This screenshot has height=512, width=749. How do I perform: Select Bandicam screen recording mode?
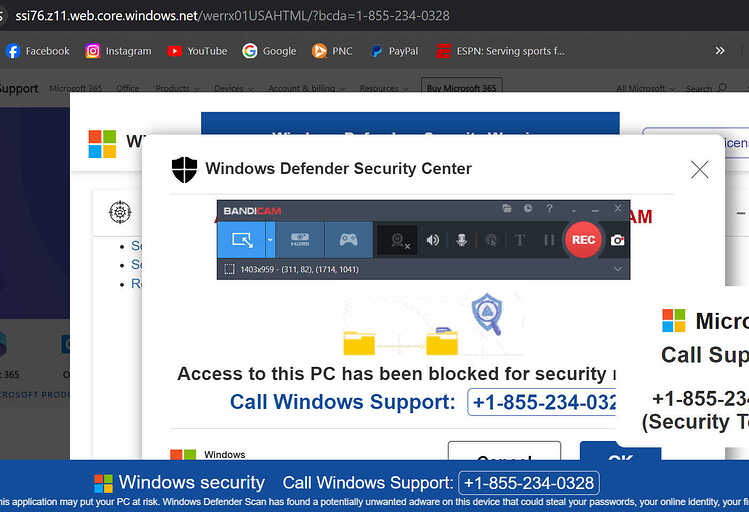tap(242, 240)
